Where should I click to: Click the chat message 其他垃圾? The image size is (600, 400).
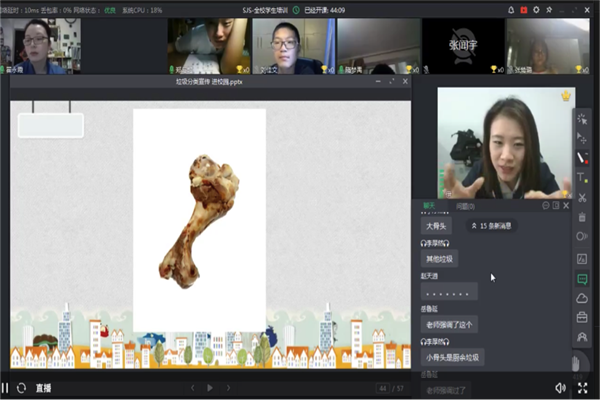pyautogui.click(x=439, y=259)
